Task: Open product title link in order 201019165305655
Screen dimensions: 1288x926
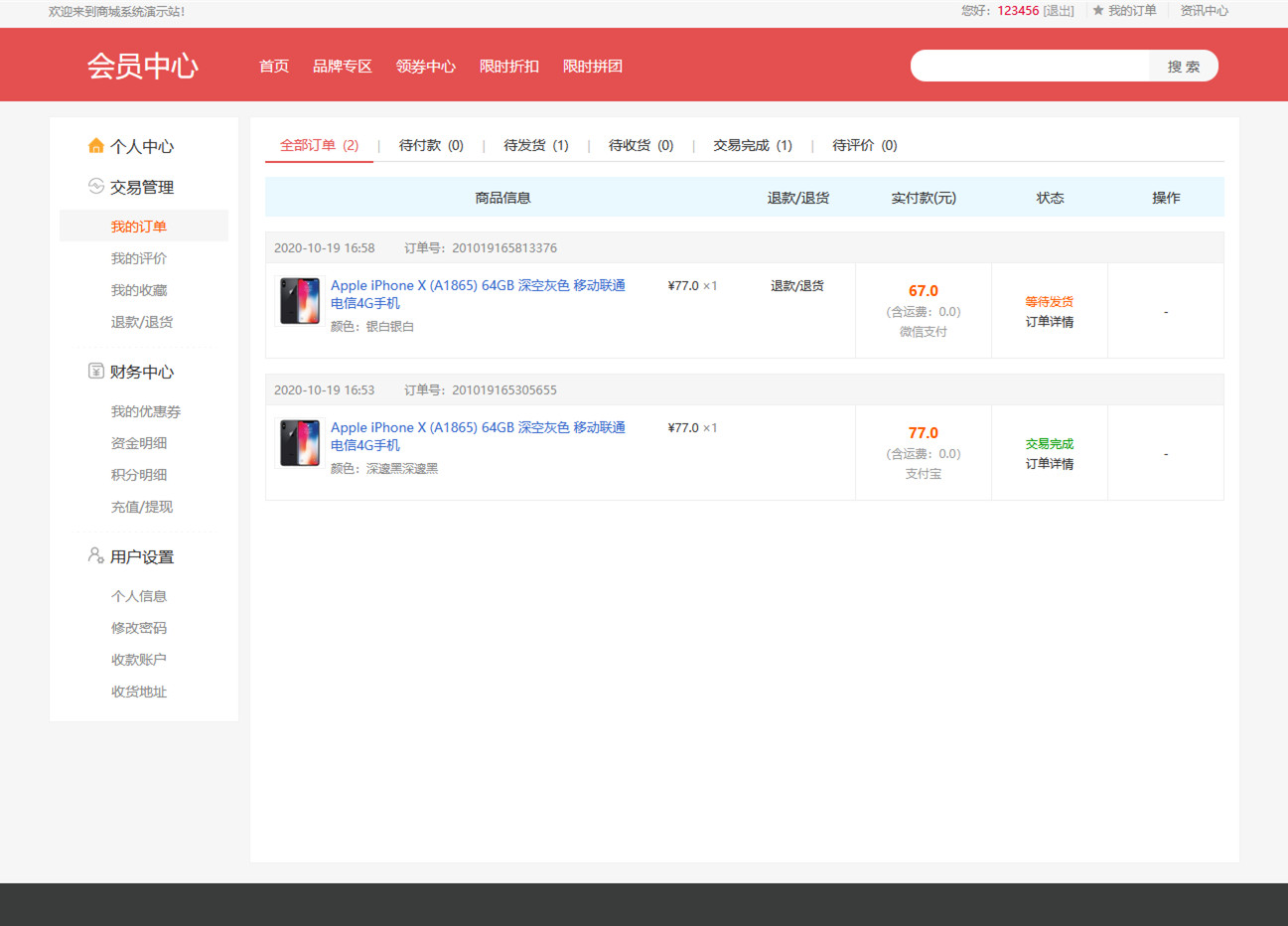Action: (x=478, y=436)
